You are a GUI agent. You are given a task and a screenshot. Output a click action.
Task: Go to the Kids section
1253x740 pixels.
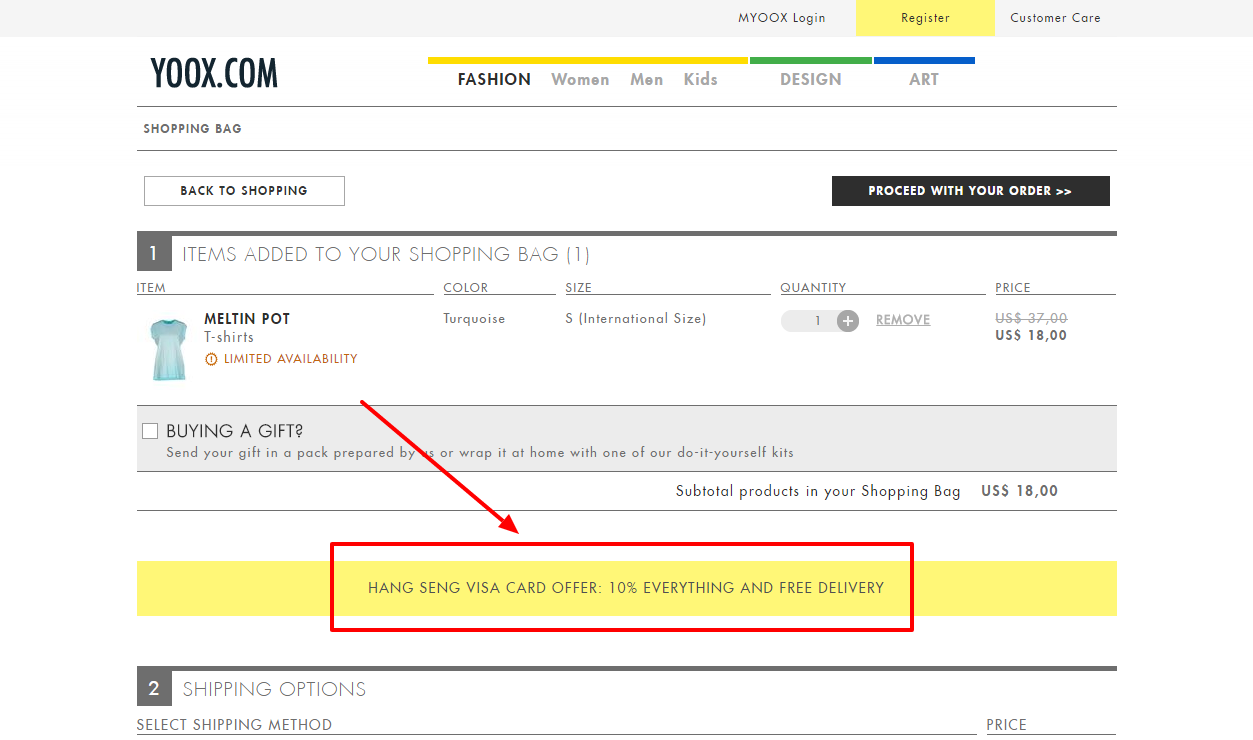(701, 80)
